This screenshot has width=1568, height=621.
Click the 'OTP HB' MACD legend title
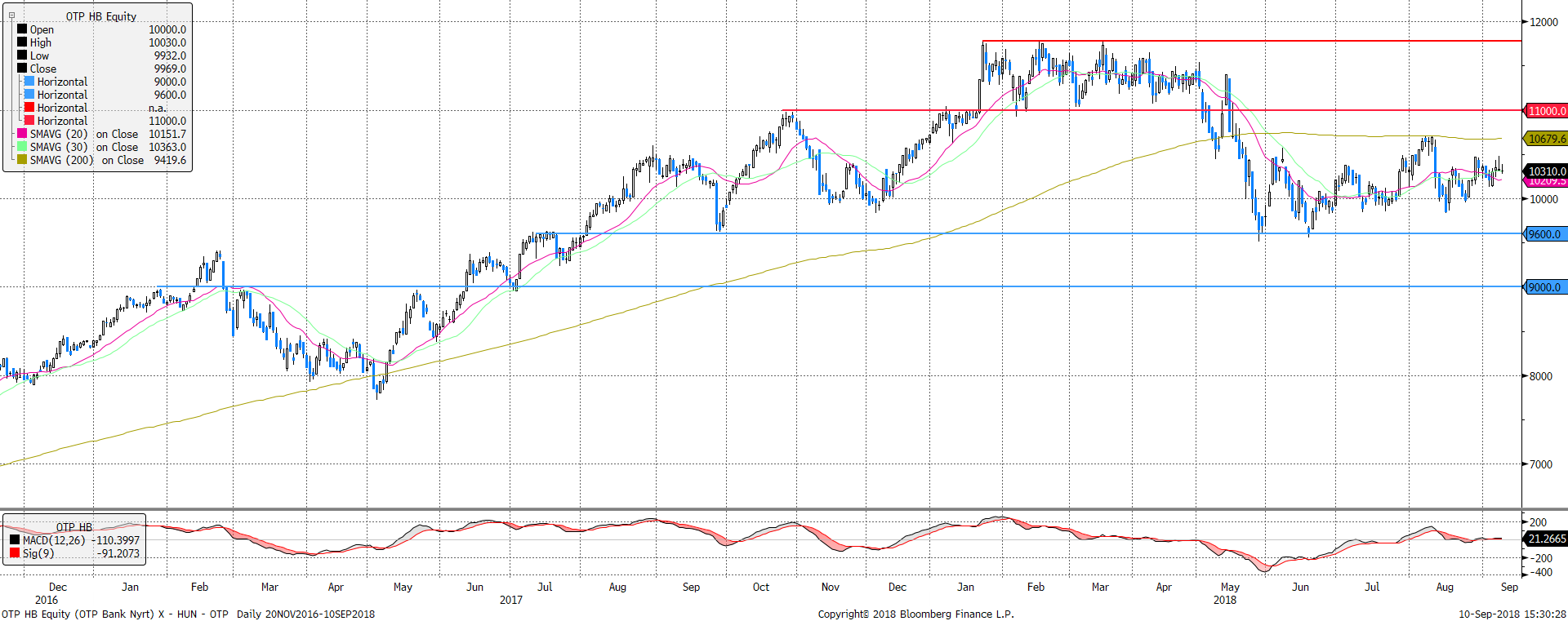tap(74, 527)
